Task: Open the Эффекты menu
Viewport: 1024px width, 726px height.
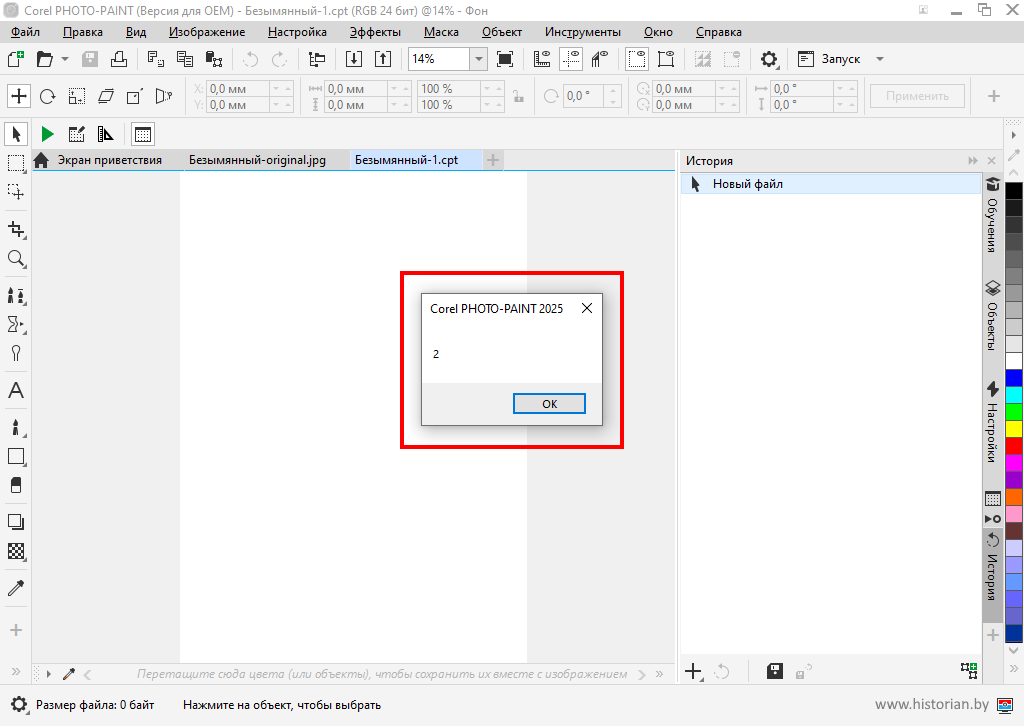Action: 375,32
